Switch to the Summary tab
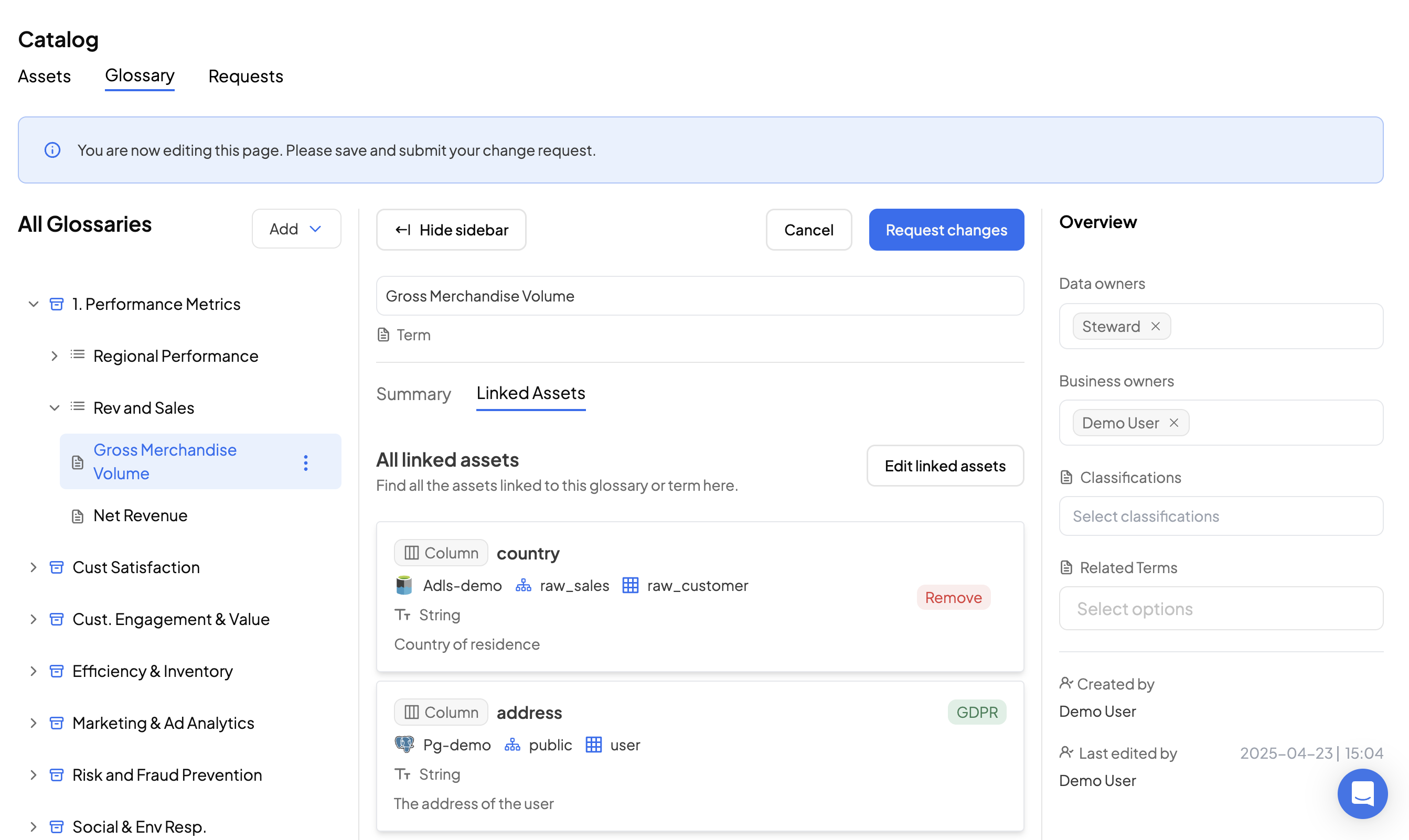 413,393
